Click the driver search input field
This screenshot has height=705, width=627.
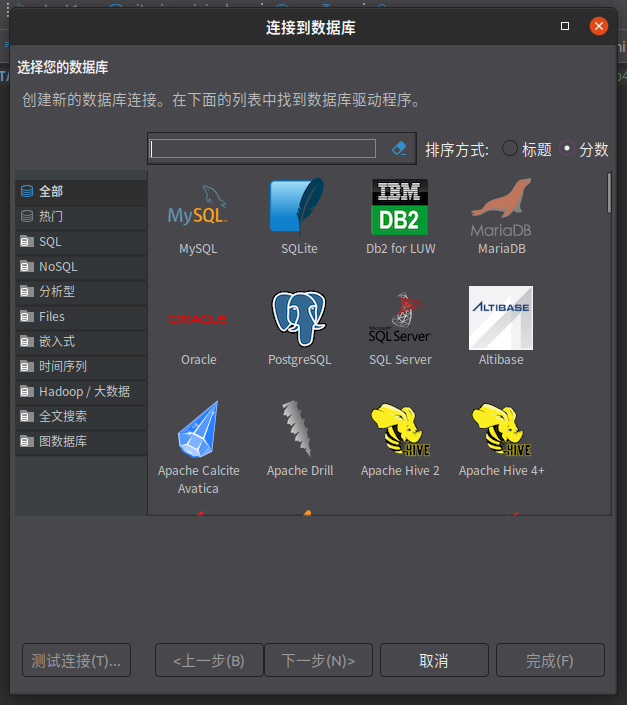[x=263, y=148]
